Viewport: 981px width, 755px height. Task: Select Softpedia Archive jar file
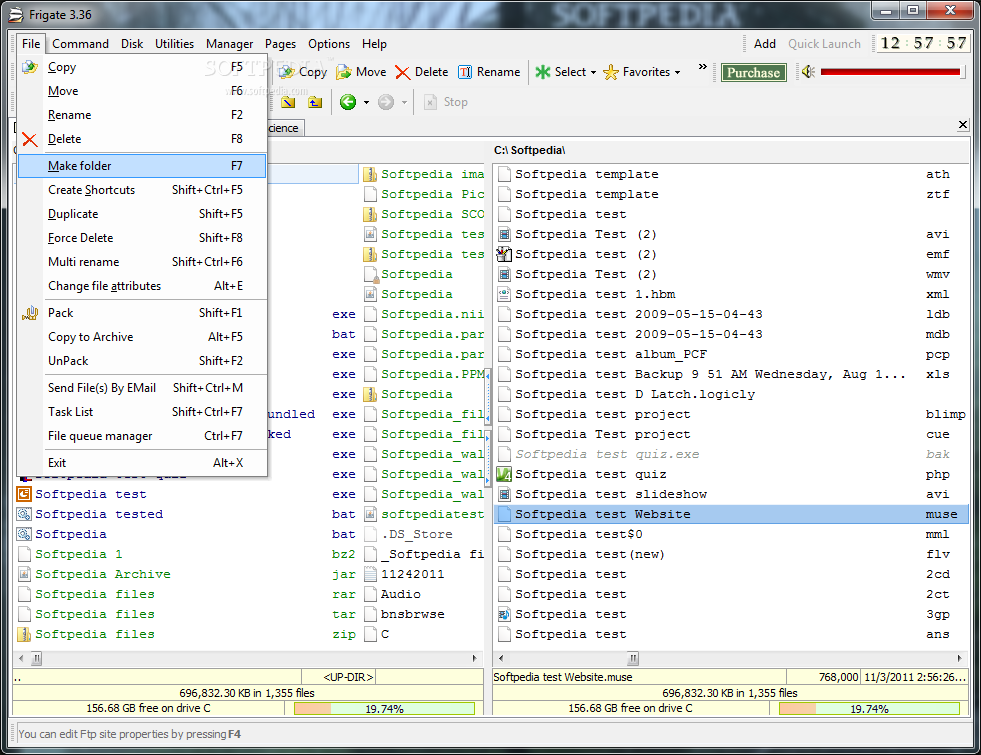tap(186, 574)
